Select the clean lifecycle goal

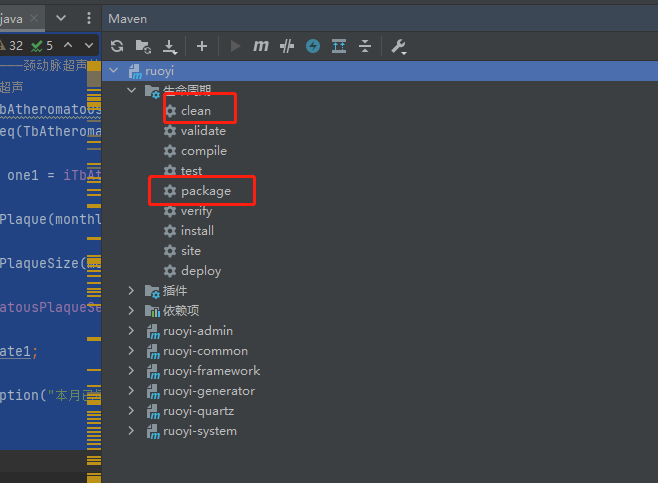tap(196, 111)
